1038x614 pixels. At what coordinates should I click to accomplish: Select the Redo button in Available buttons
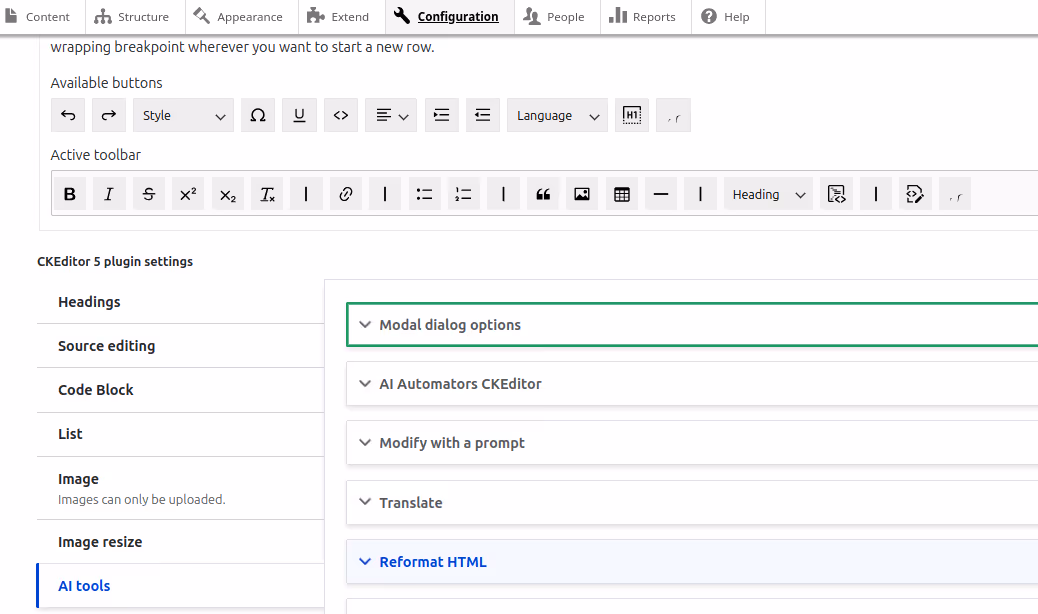[109, 115]
